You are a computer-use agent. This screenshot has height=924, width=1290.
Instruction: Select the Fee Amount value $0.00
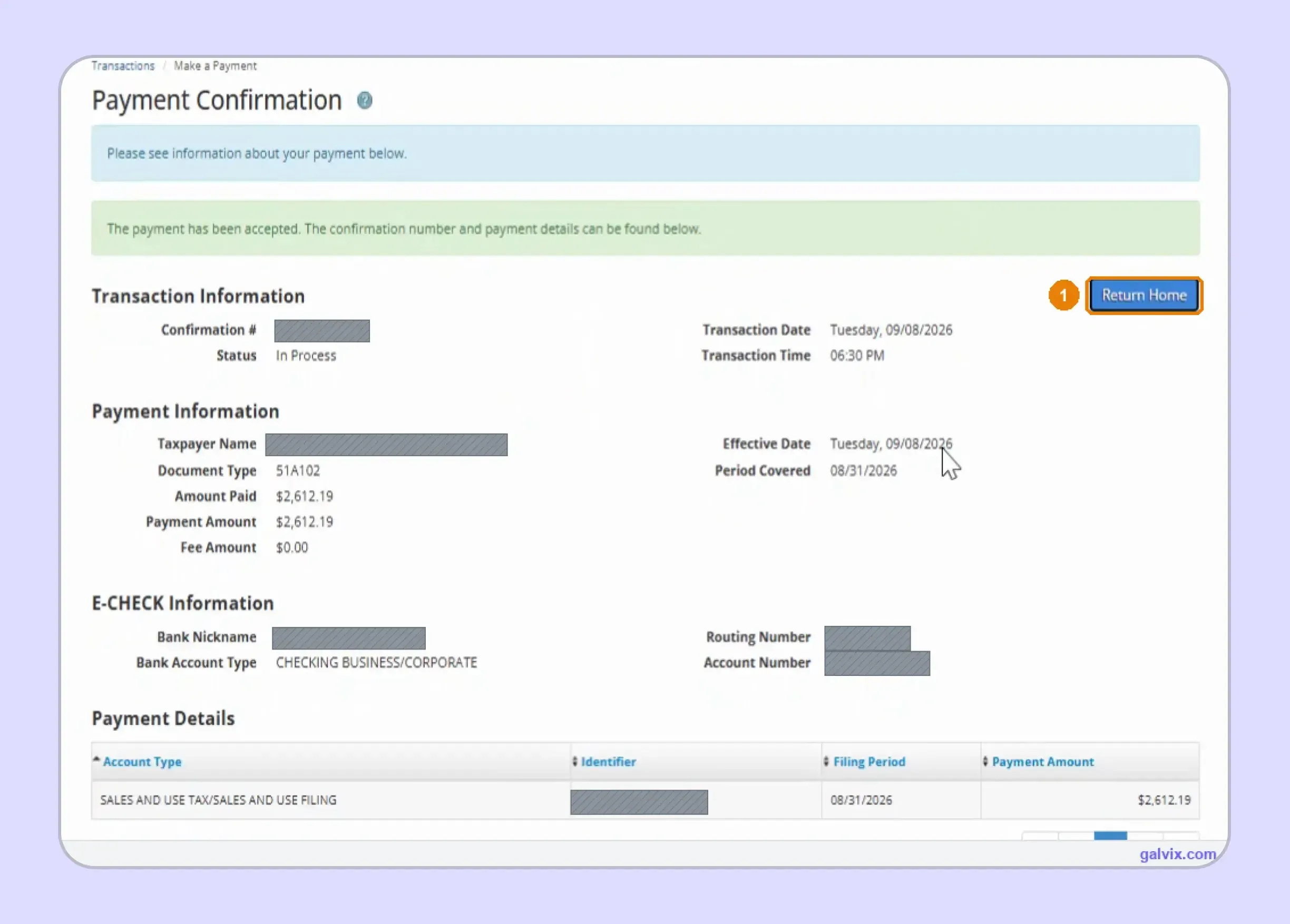[292, 547]
